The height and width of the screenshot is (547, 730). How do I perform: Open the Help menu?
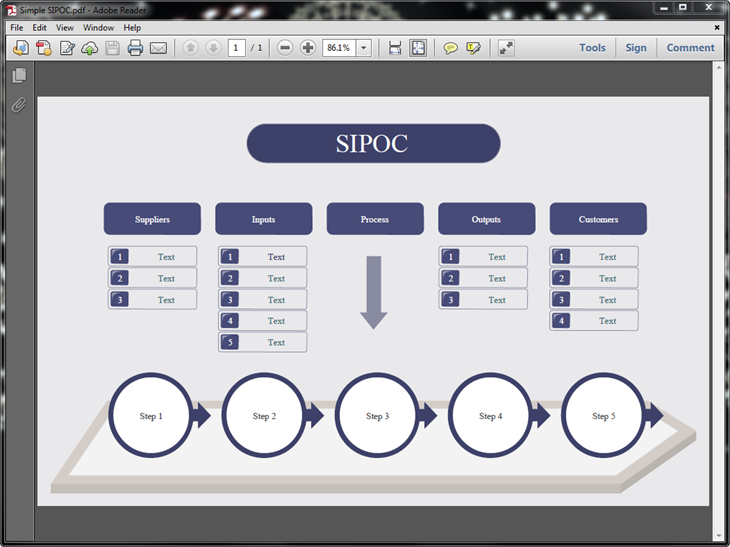(132, 27)
